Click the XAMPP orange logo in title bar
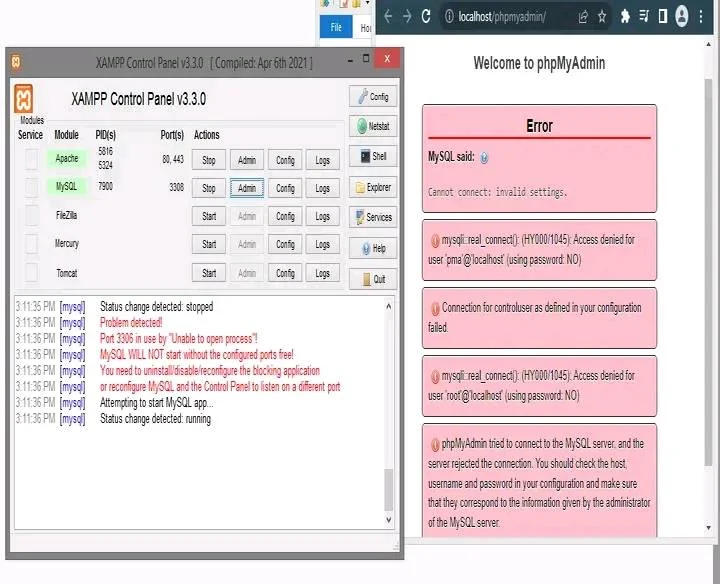 tap(16, 62)
